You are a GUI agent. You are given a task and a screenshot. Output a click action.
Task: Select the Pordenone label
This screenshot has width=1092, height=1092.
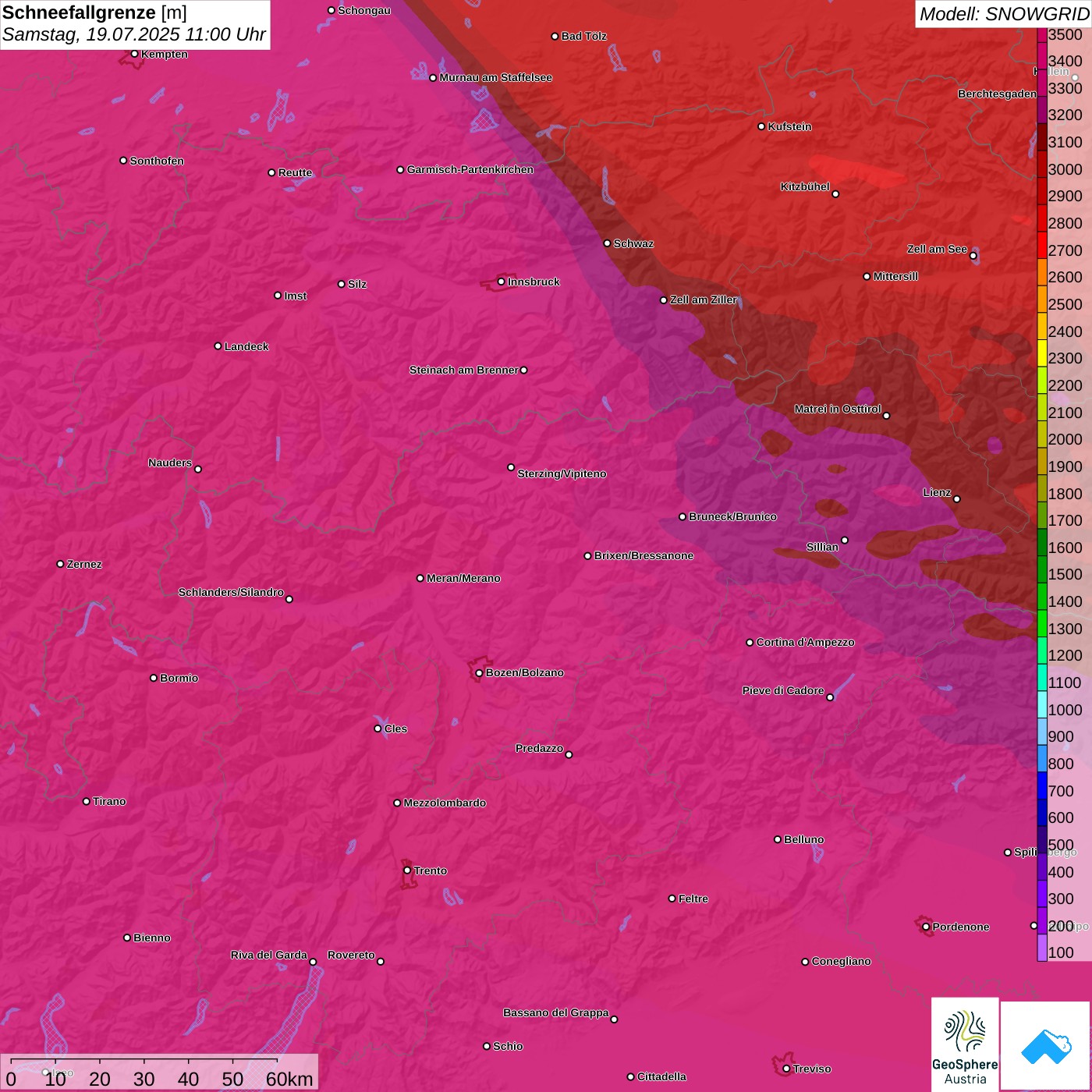(x=960, y=927)
